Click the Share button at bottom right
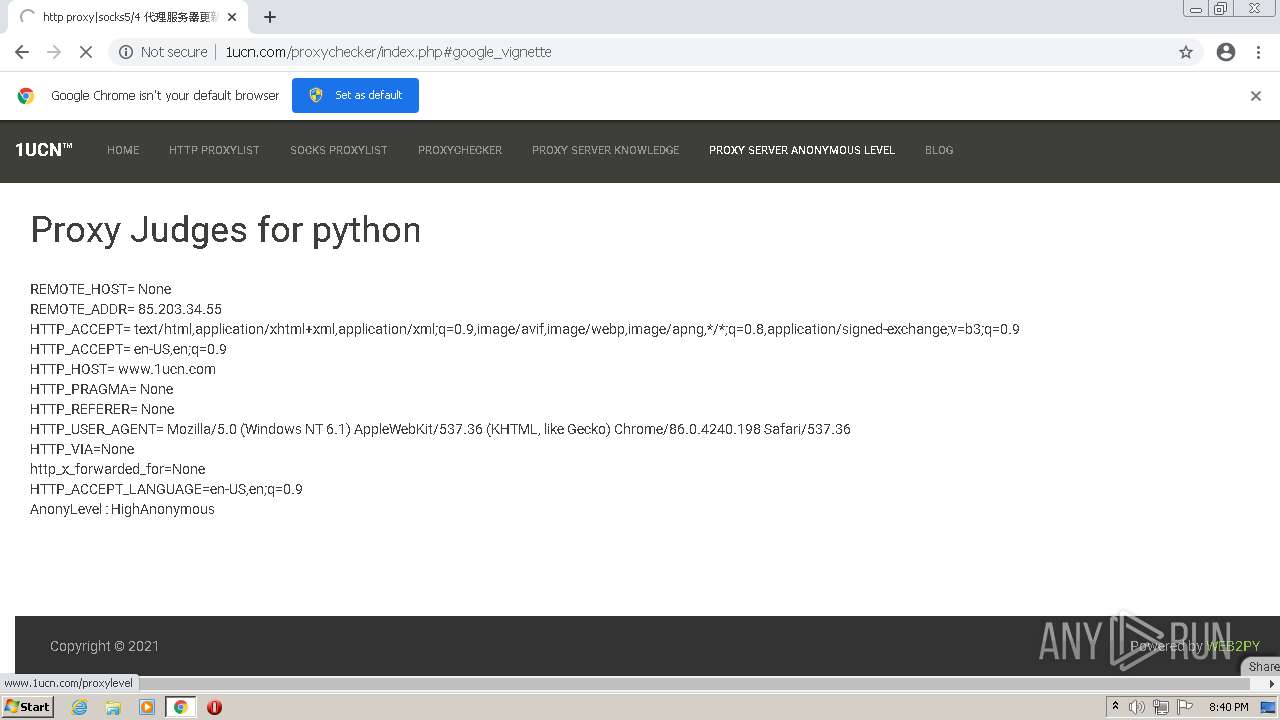 (1263, 666)
